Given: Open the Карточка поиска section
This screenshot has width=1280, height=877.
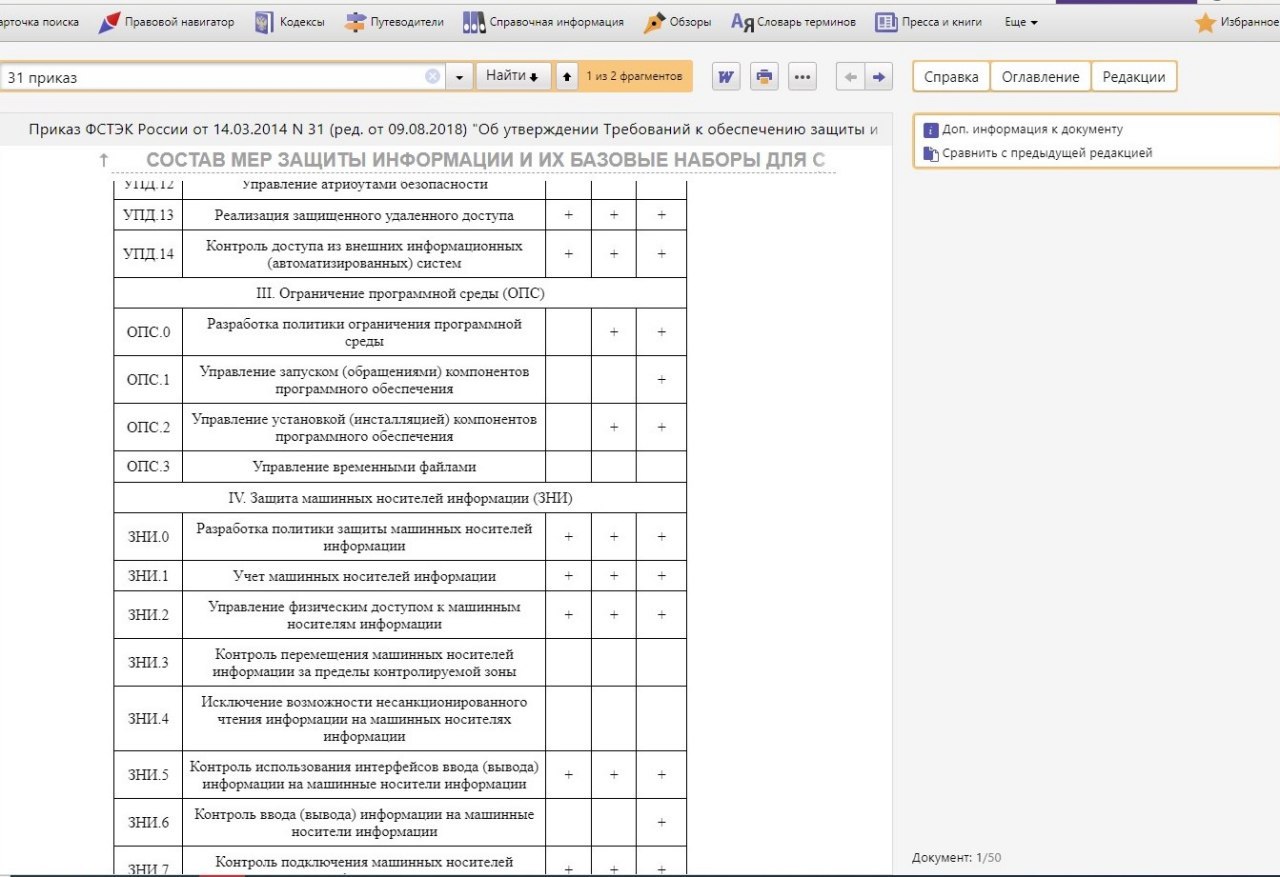Looking at the screenshot, I should (40, 22).
